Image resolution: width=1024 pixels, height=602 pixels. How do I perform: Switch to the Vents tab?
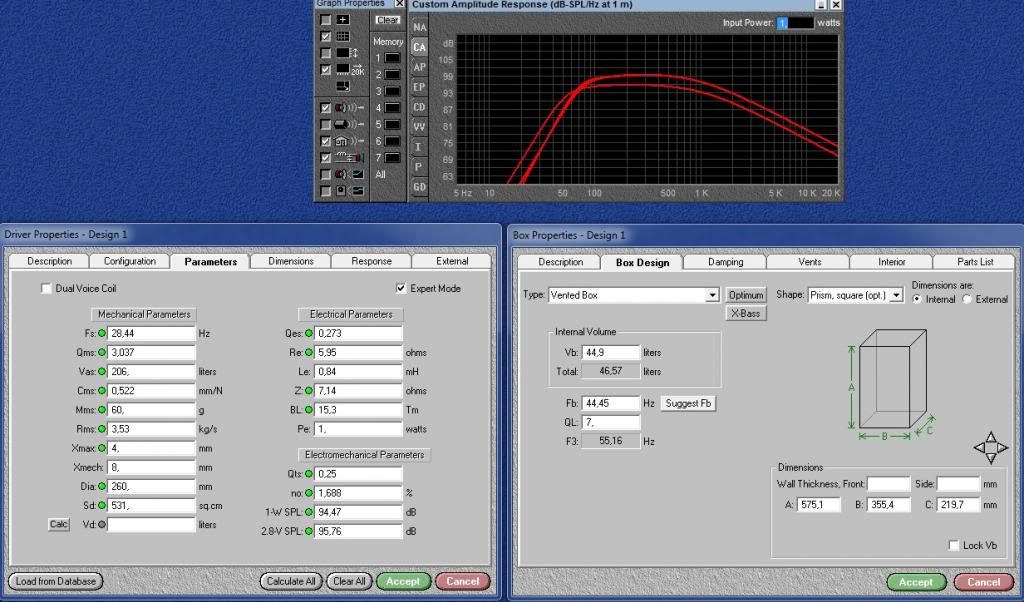(810, 262)
